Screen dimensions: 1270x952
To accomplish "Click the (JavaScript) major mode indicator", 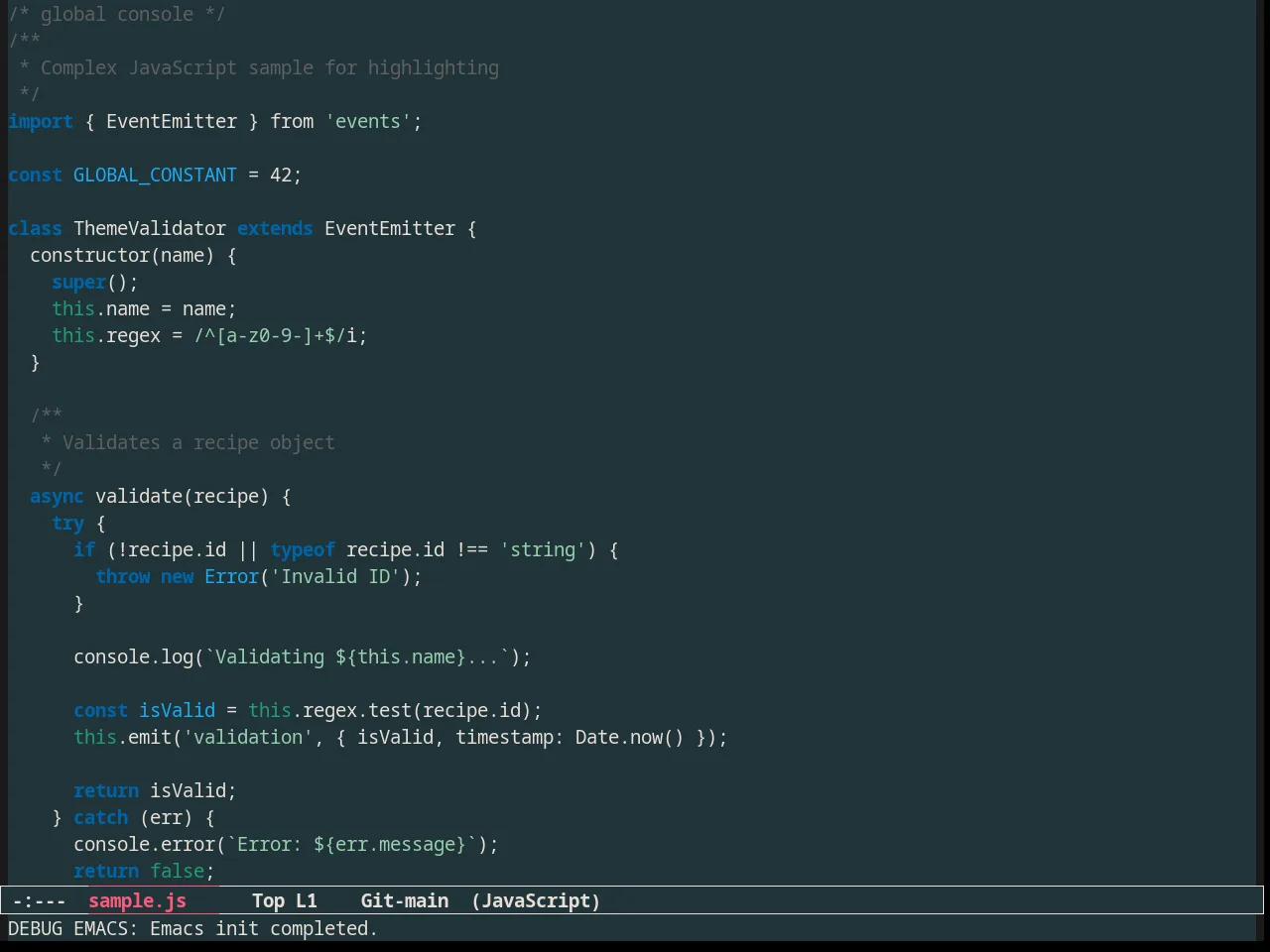I will 536,900.
